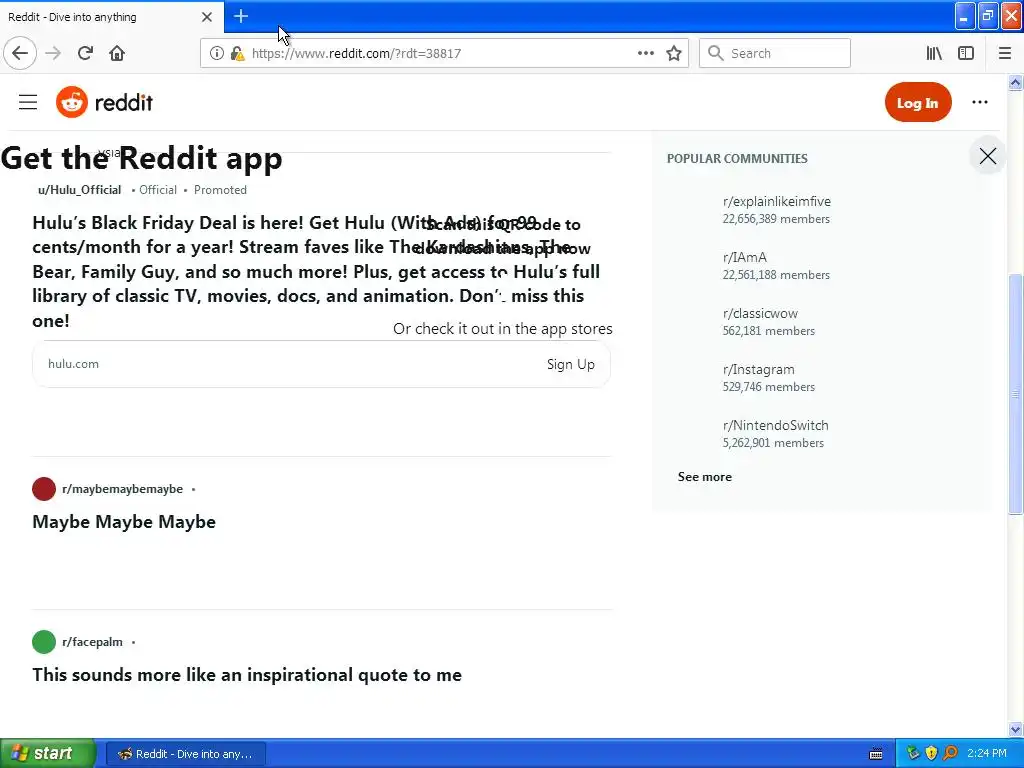Click the Reddit logo
The image size is (1024, 768).
(104, 103)
